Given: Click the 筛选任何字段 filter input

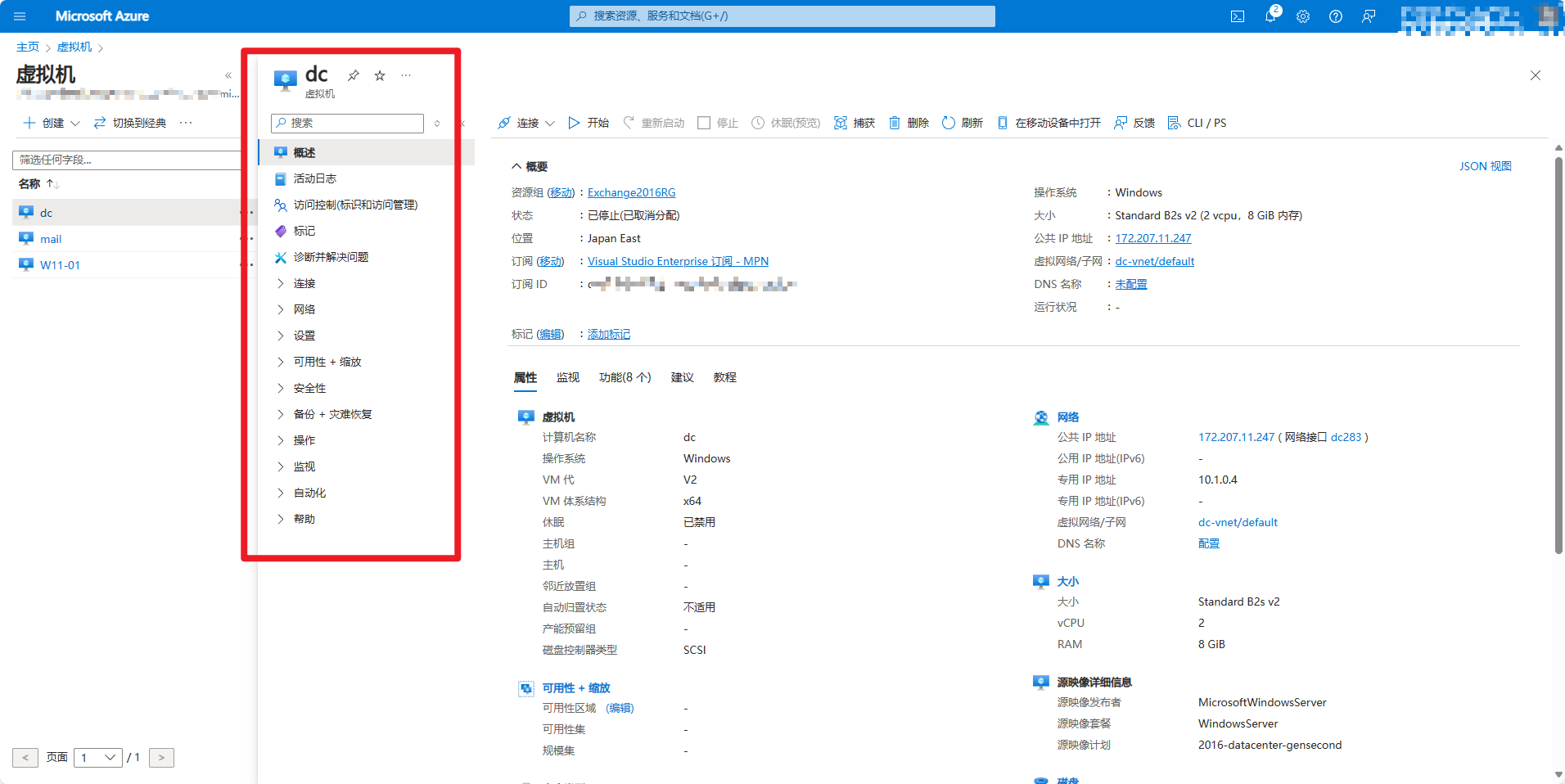Looking at the screenshot, I should pos(127,160).
